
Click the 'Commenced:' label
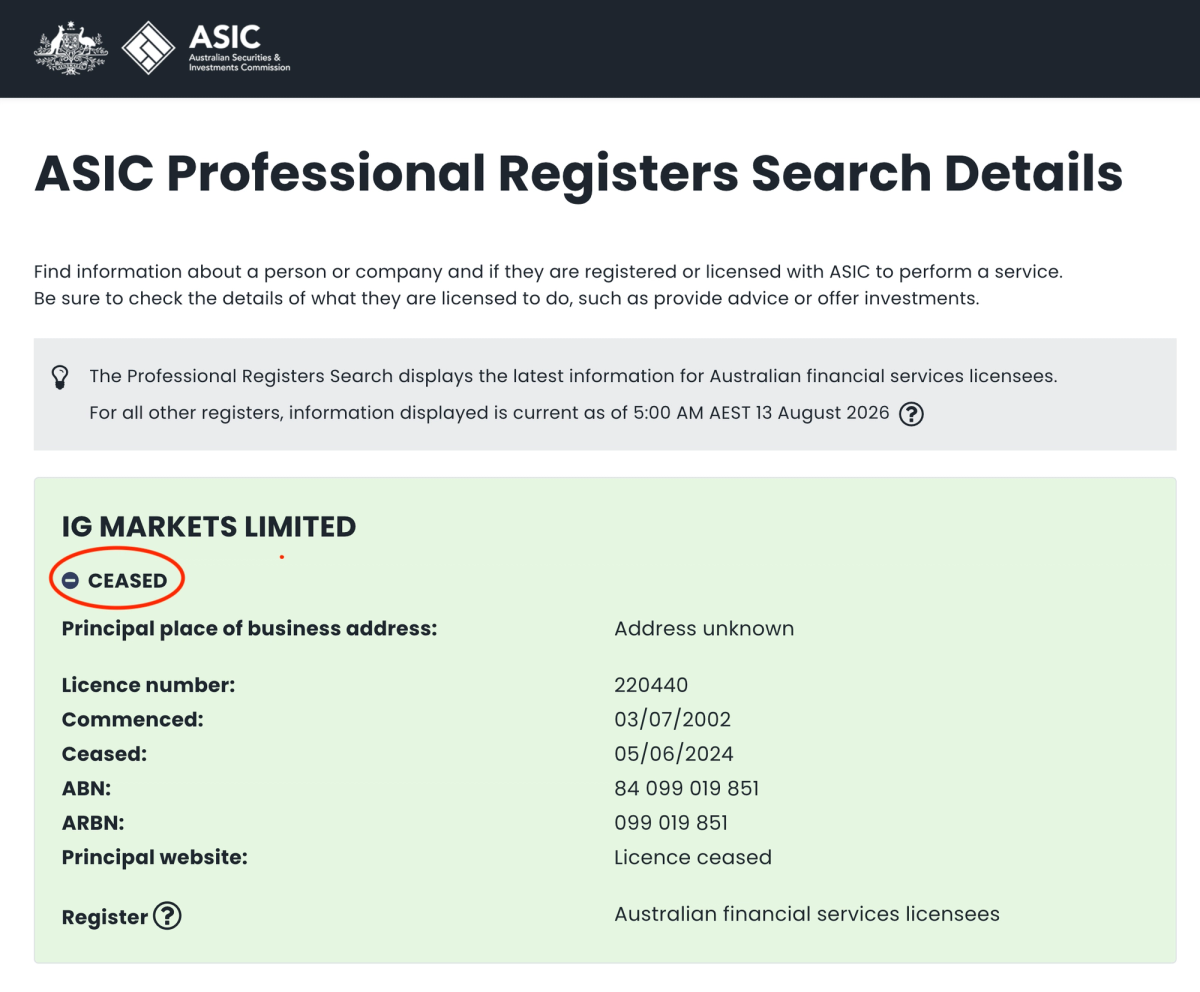132,719
